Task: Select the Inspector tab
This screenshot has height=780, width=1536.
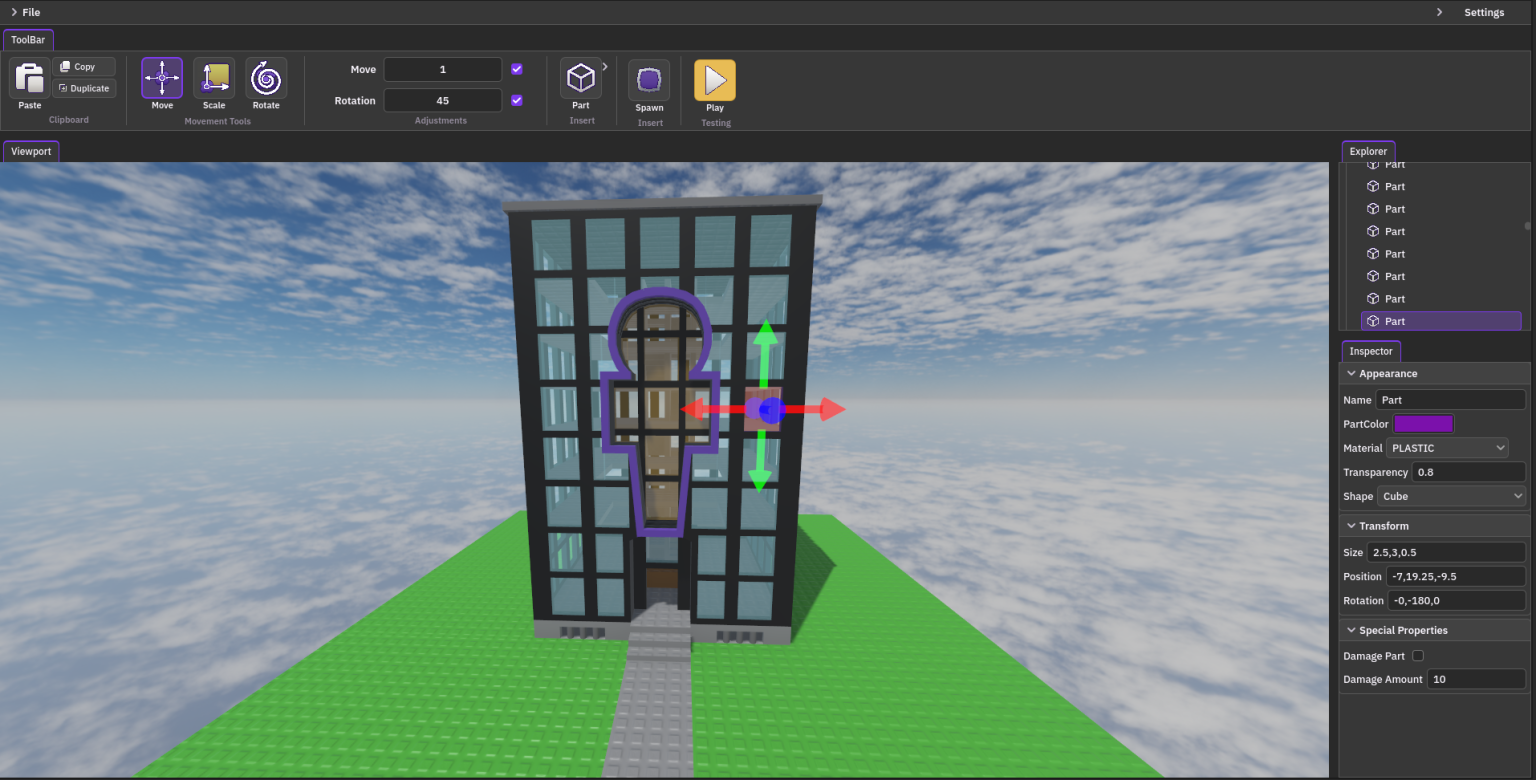Action: point(1371,351)
